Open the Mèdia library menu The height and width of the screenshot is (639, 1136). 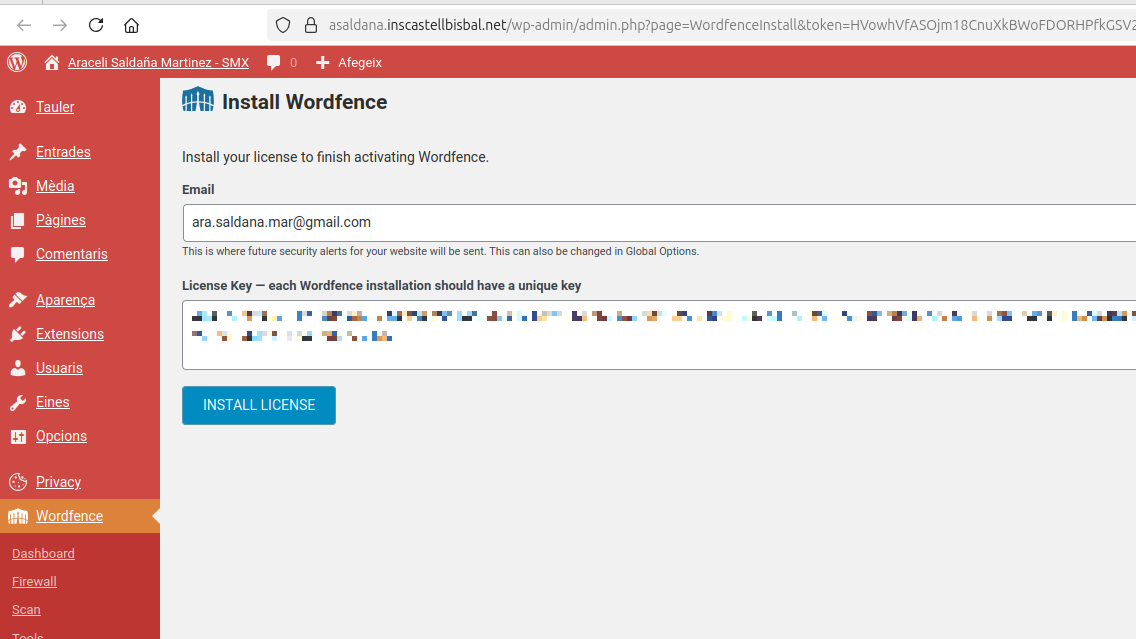click(x=55, y=186)
